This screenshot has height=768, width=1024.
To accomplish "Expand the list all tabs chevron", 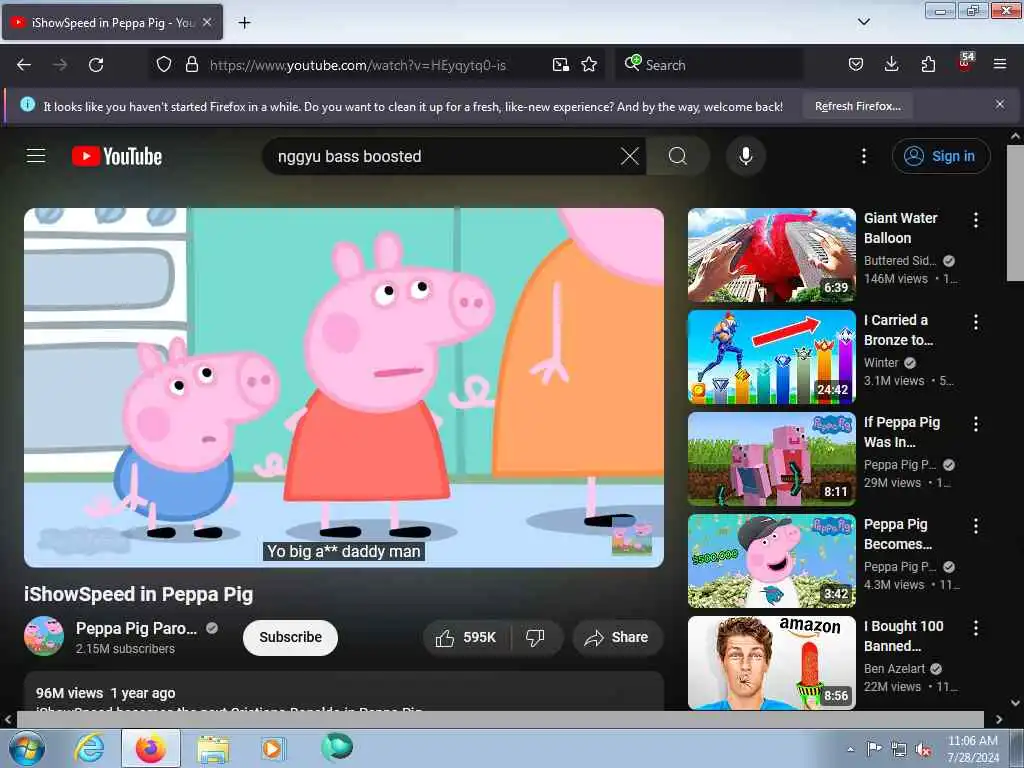I will [864, 22].
